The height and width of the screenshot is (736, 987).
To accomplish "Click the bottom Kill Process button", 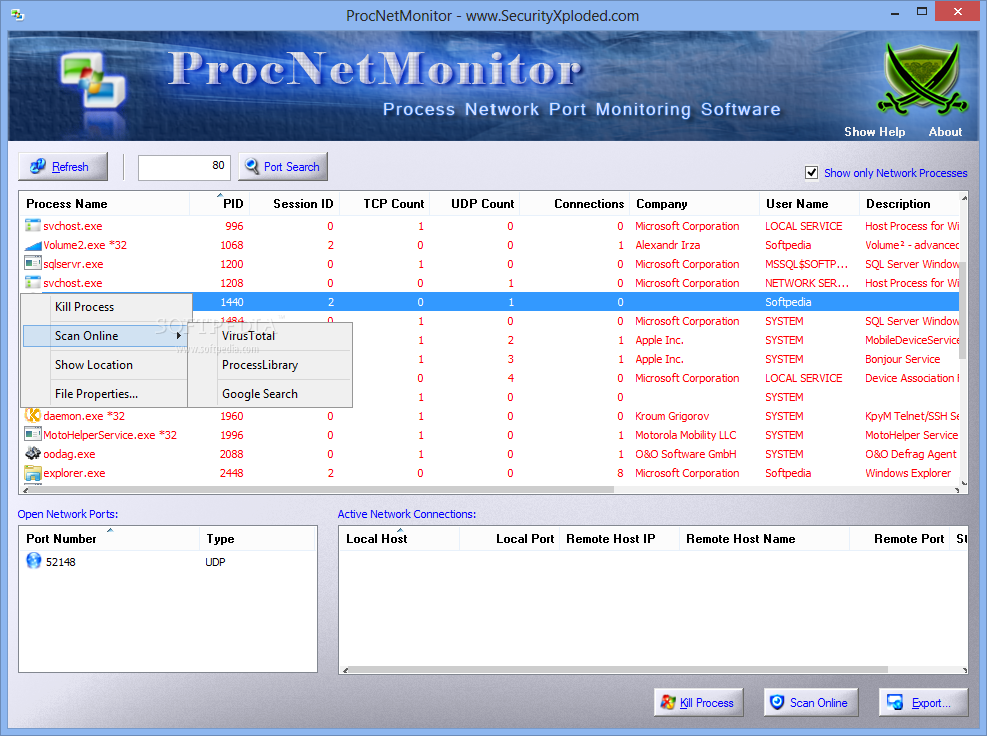I will coord(699,702).
